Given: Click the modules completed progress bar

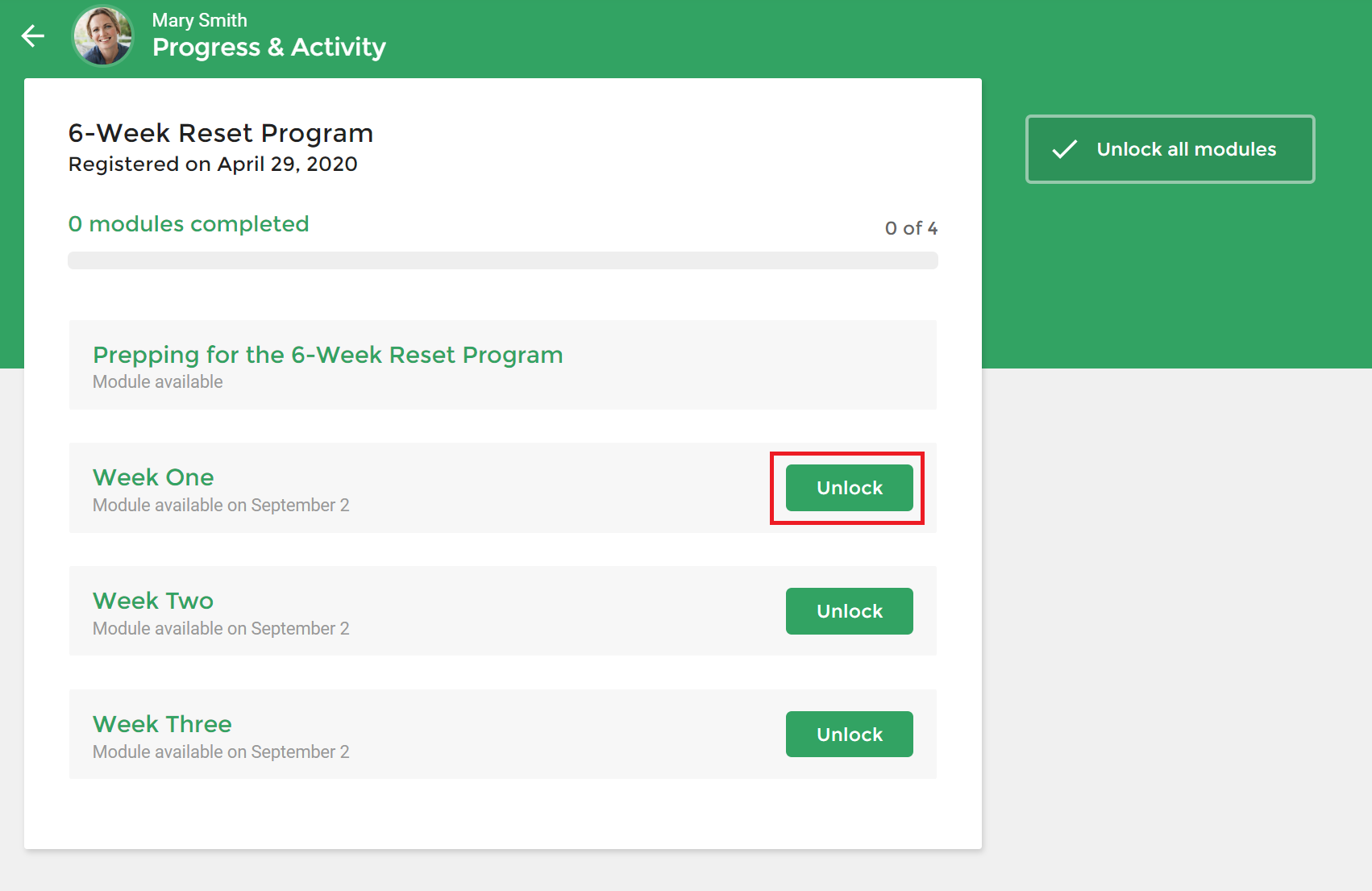Looking at the screenshot, I should click(x=503, y=260).
